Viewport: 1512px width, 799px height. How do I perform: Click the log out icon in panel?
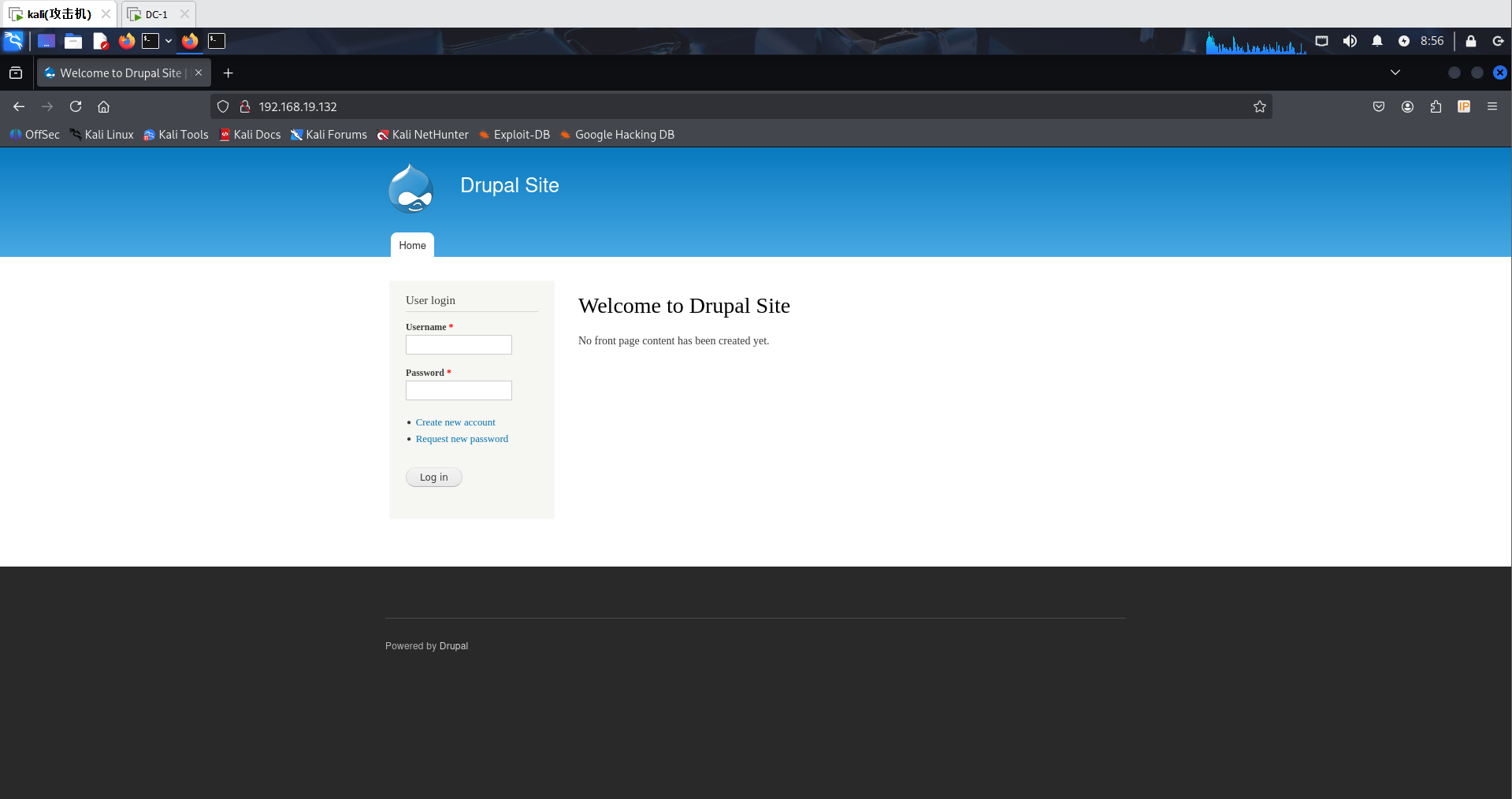click(x=1499, y=41)
